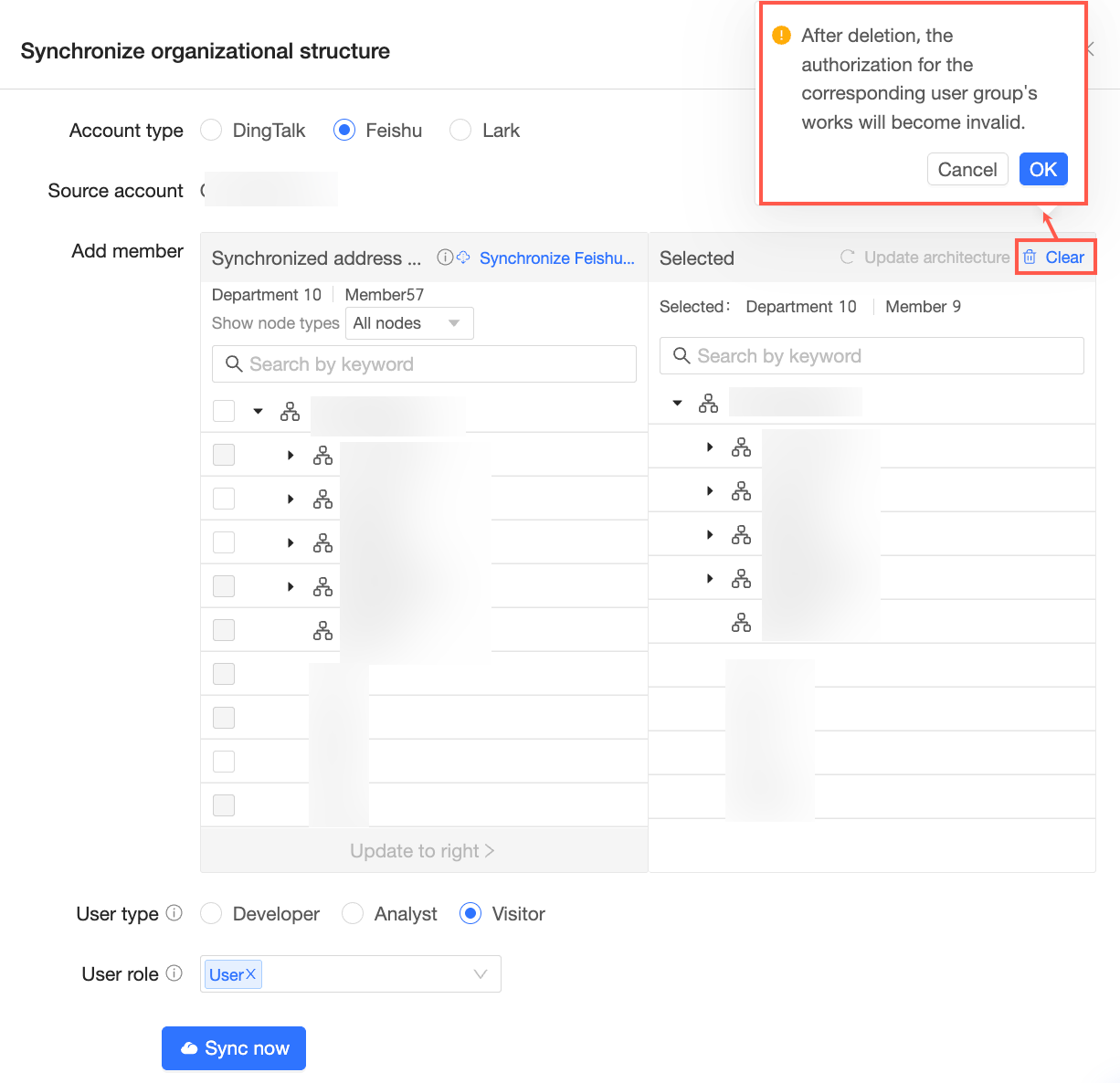1120x1083 pixels.
Task: Click the trash icon next to Clear
Action: tap(1030, 258)
